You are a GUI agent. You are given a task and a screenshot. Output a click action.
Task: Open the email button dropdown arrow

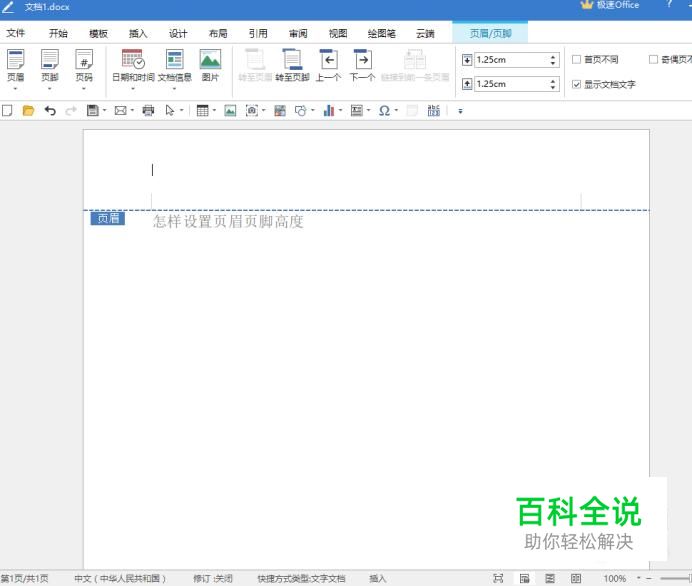click(x=132, y=110)
